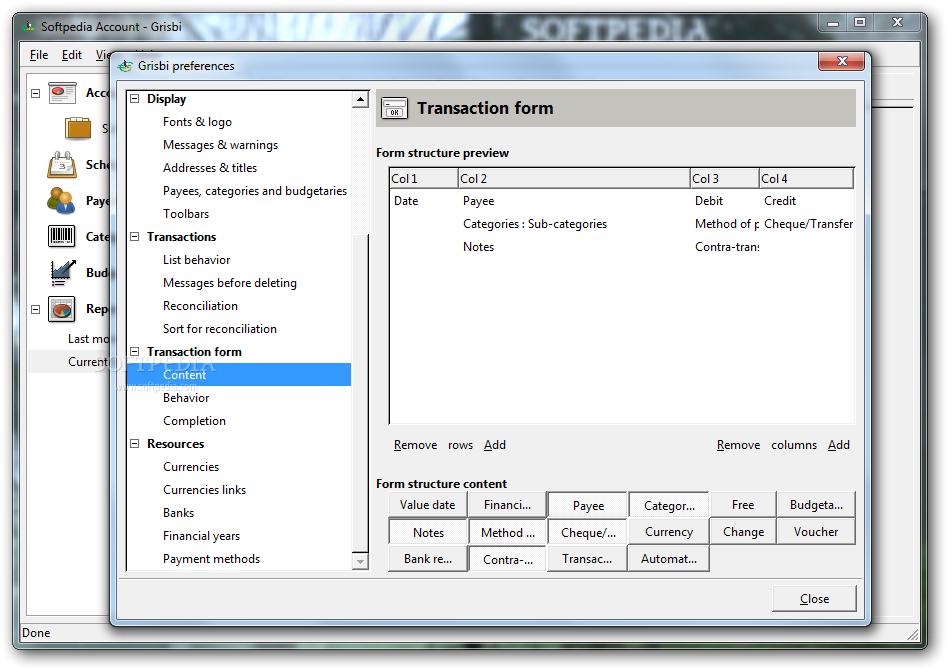Close the preferences with Close button
The height and width of the screenshot is (670, 948).
click(814, 599)
